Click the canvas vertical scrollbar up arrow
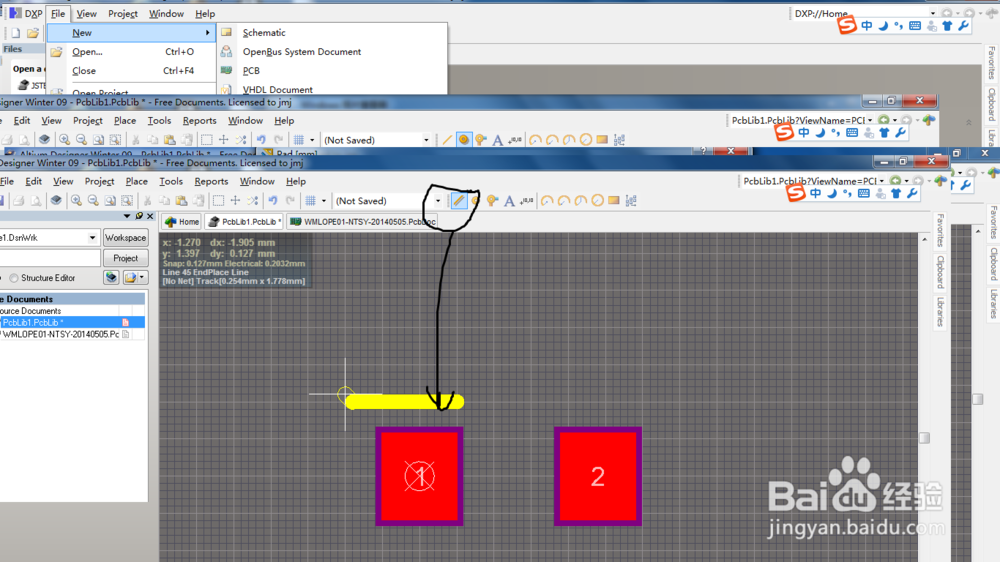Screen dimensions: 1000x562 (925, 239)
